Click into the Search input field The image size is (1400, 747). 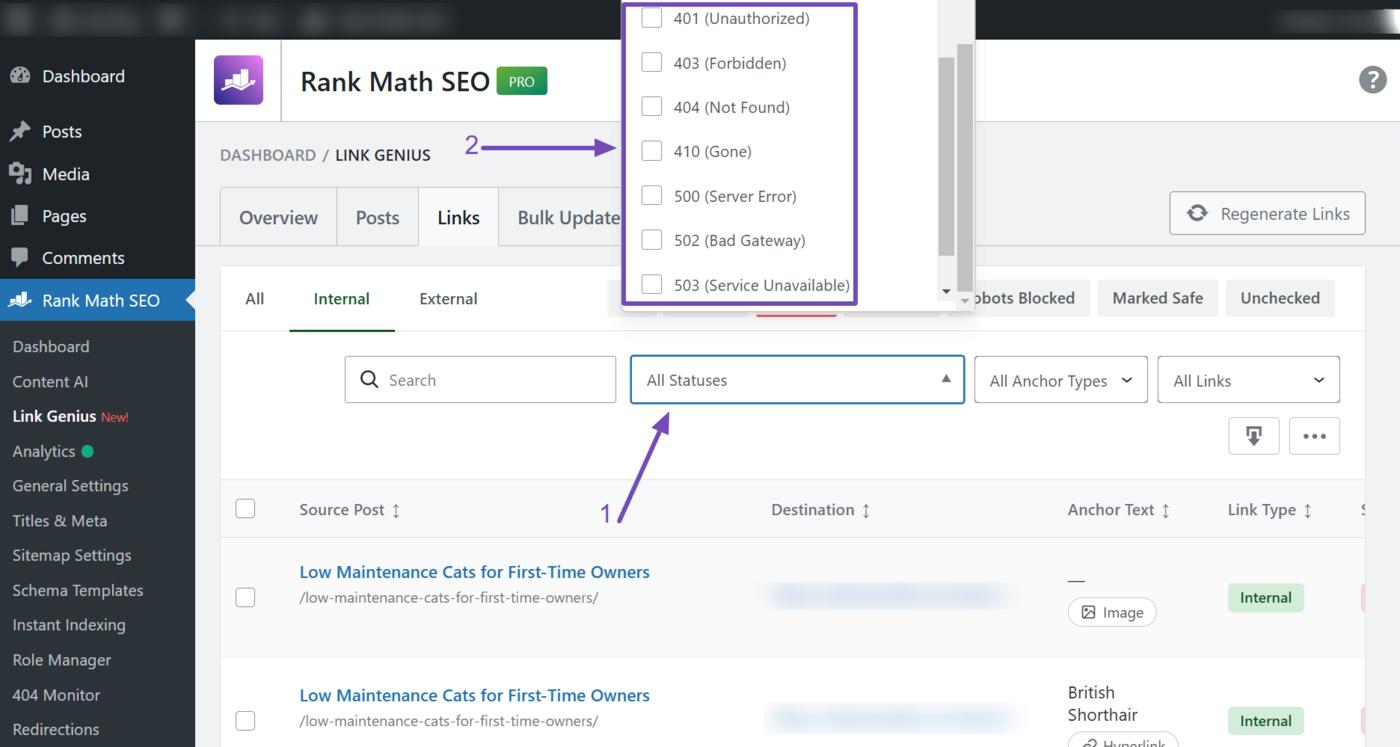coord(480,380)
